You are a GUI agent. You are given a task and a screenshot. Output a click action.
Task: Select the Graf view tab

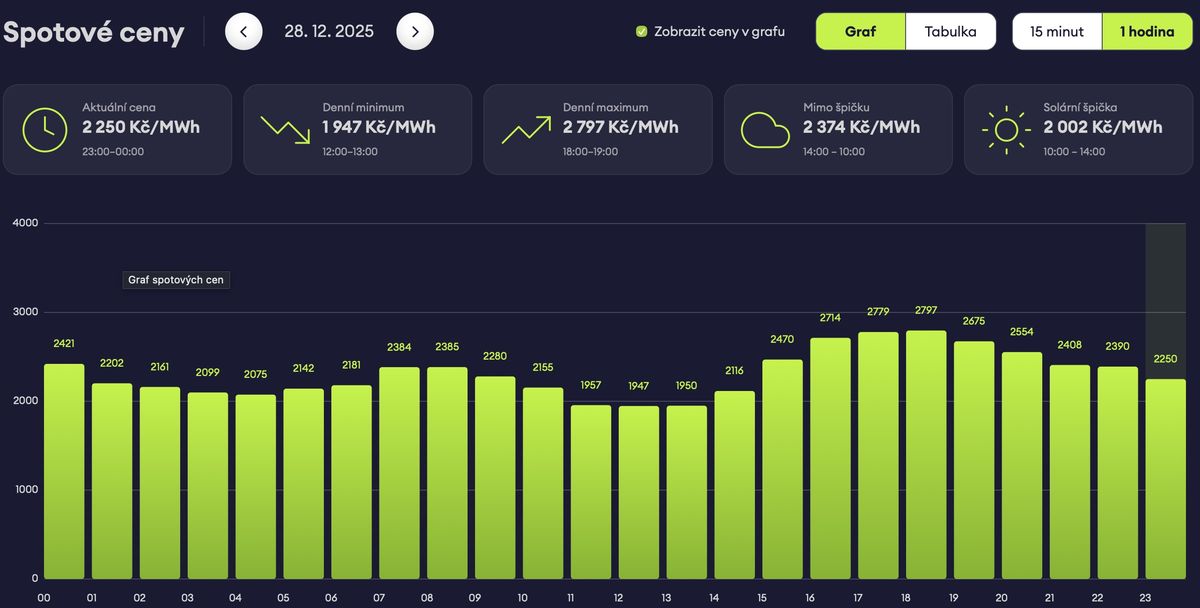860,32
